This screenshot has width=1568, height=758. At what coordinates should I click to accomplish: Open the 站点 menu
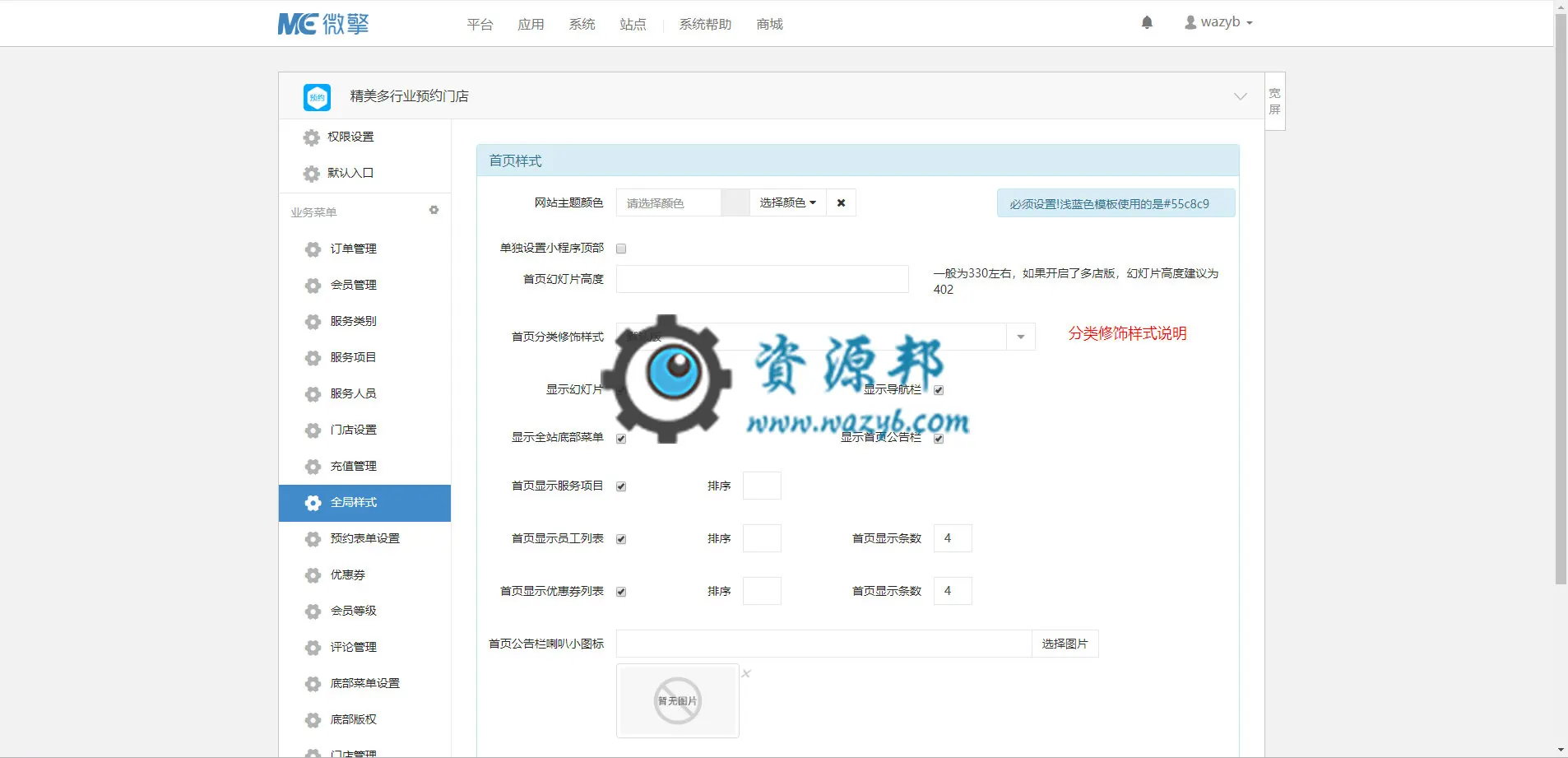coord(633,24)
